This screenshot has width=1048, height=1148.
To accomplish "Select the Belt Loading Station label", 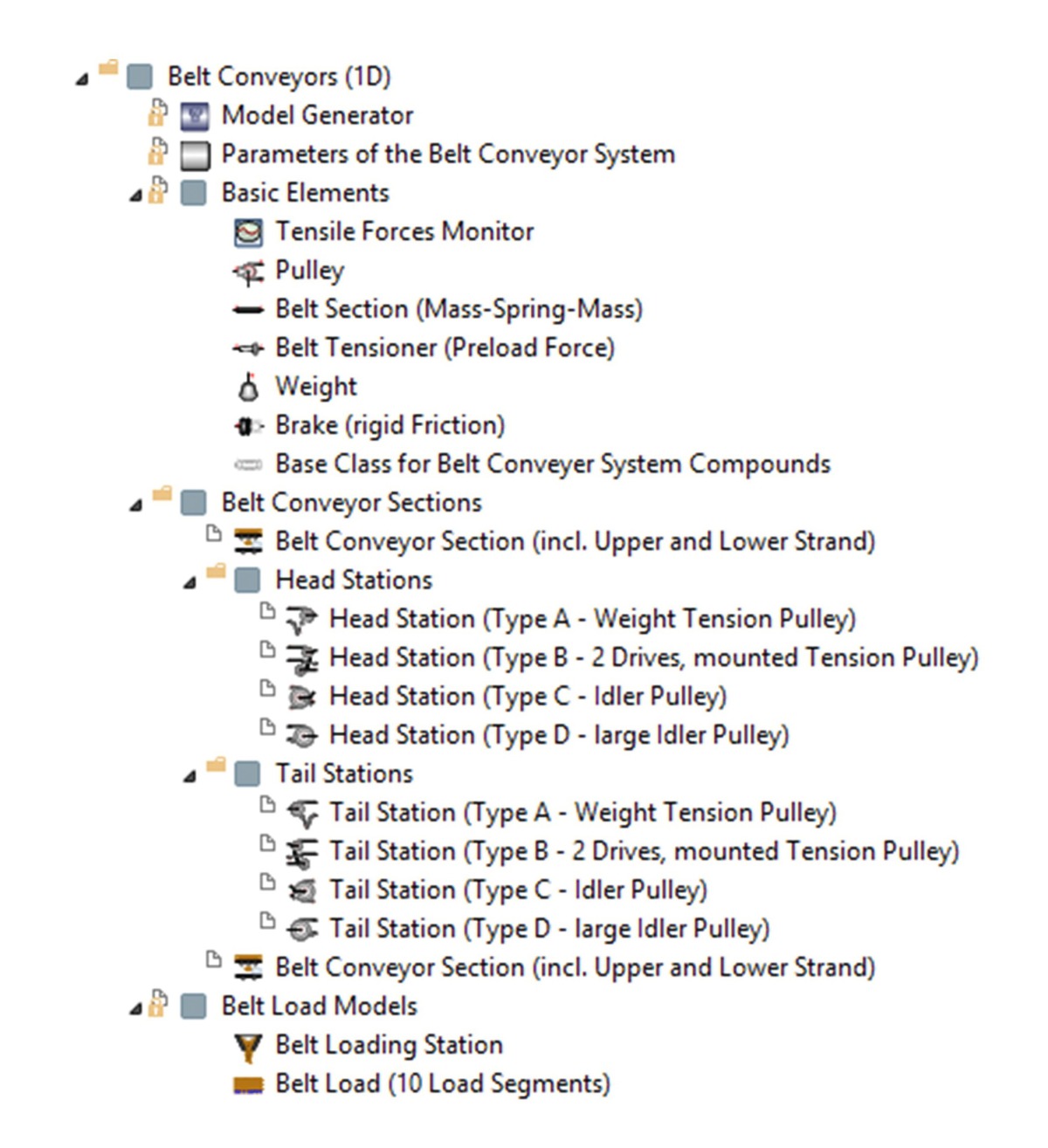I will tap(390, 1045).
